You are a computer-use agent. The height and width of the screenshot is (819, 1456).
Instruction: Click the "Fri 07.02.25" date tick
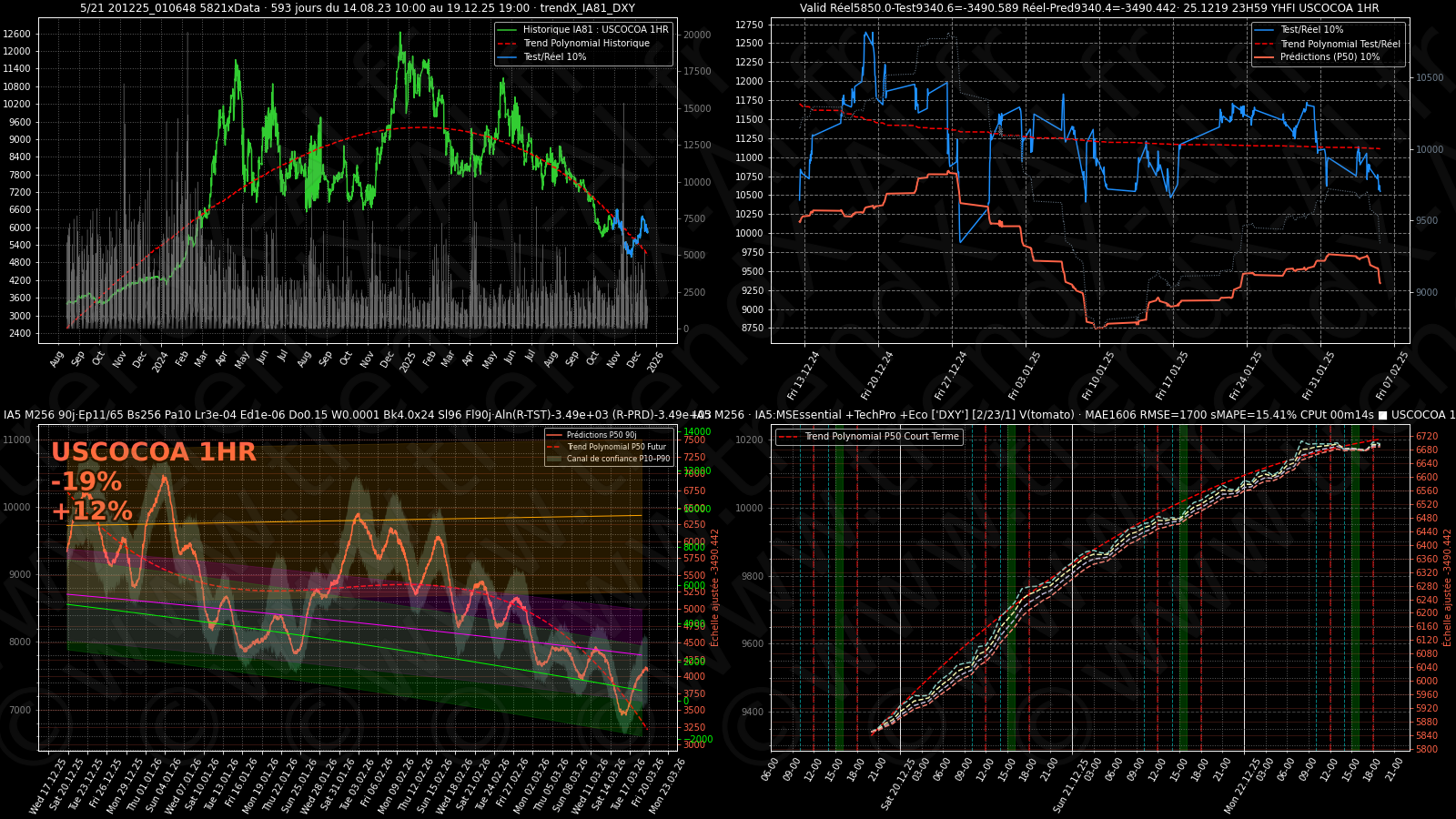1392,376
